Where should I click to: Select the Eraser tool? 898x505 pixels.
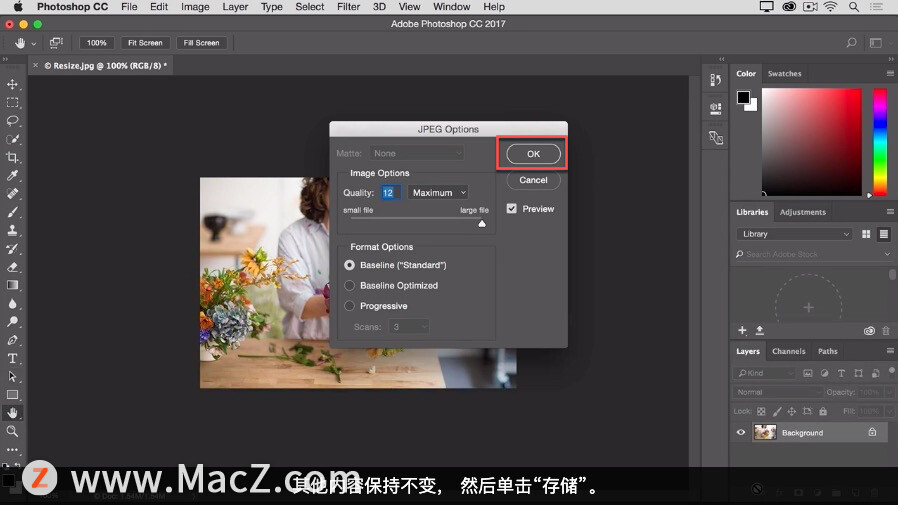(12, 267)
